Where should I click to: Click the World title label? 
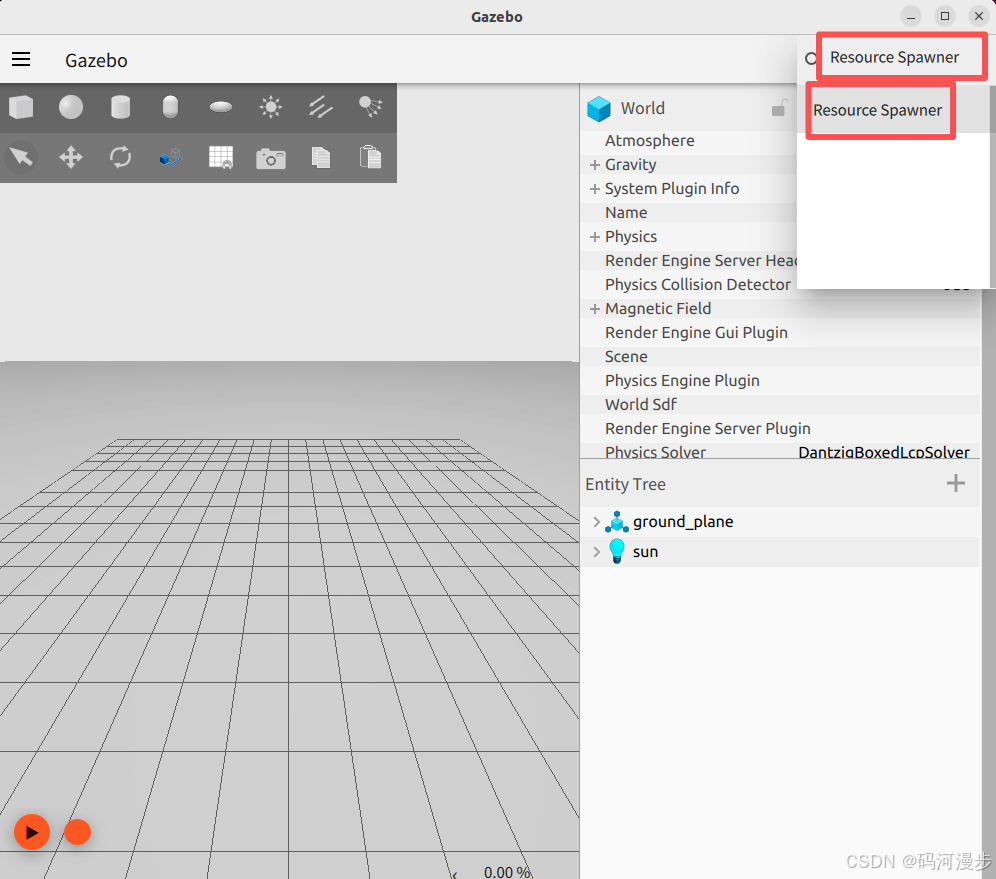tap(642, 108)
